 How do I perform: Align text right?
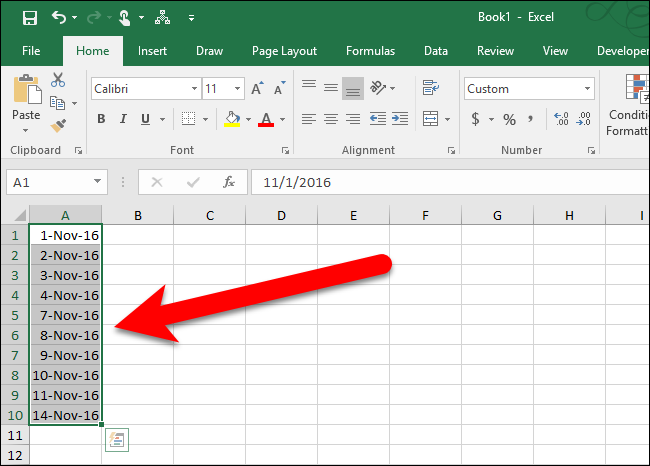click(x=353, y=119)
